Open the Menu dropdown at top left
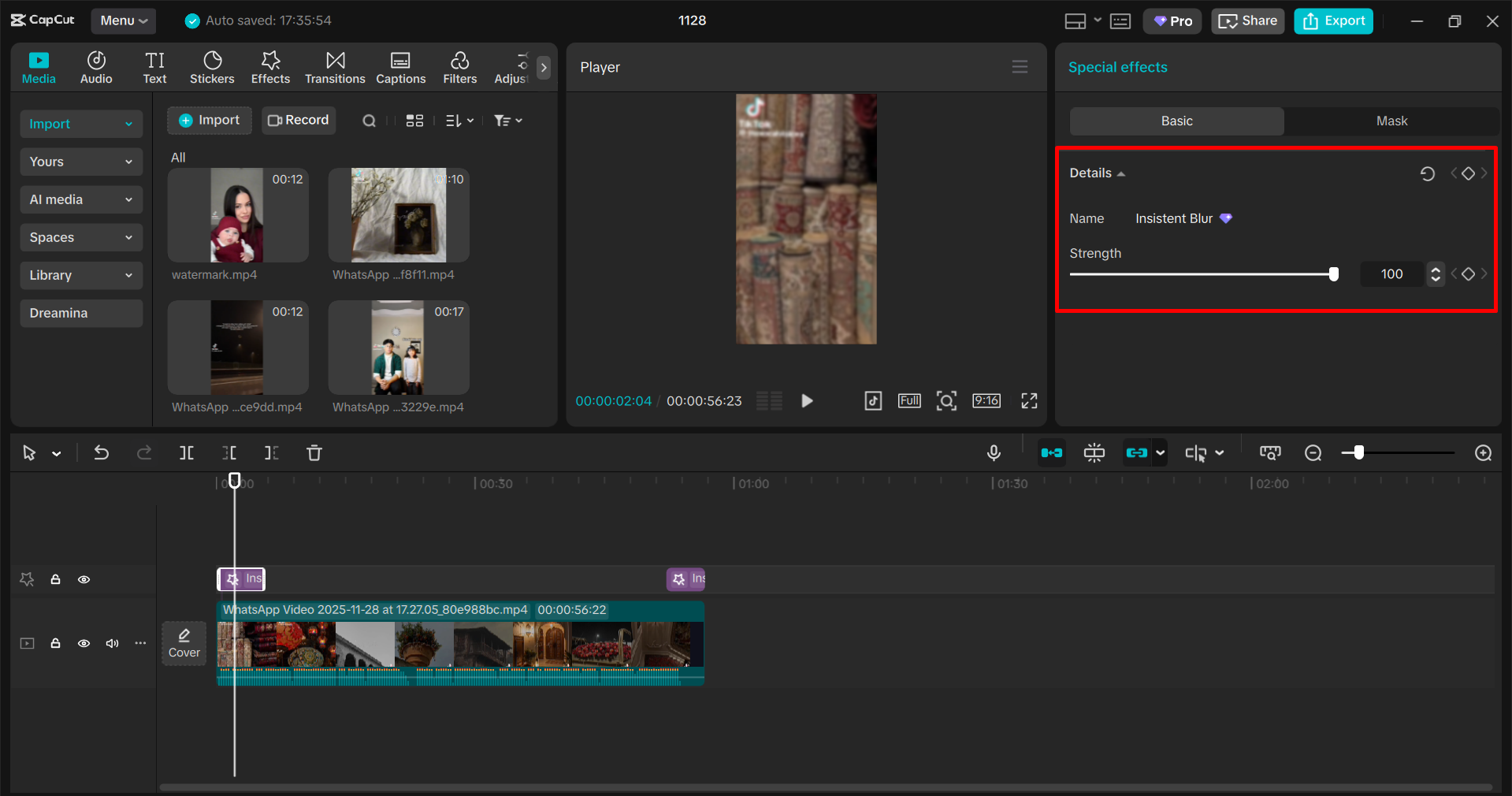The width and height of the screenshot is (1512, 796). click(123, 20)
